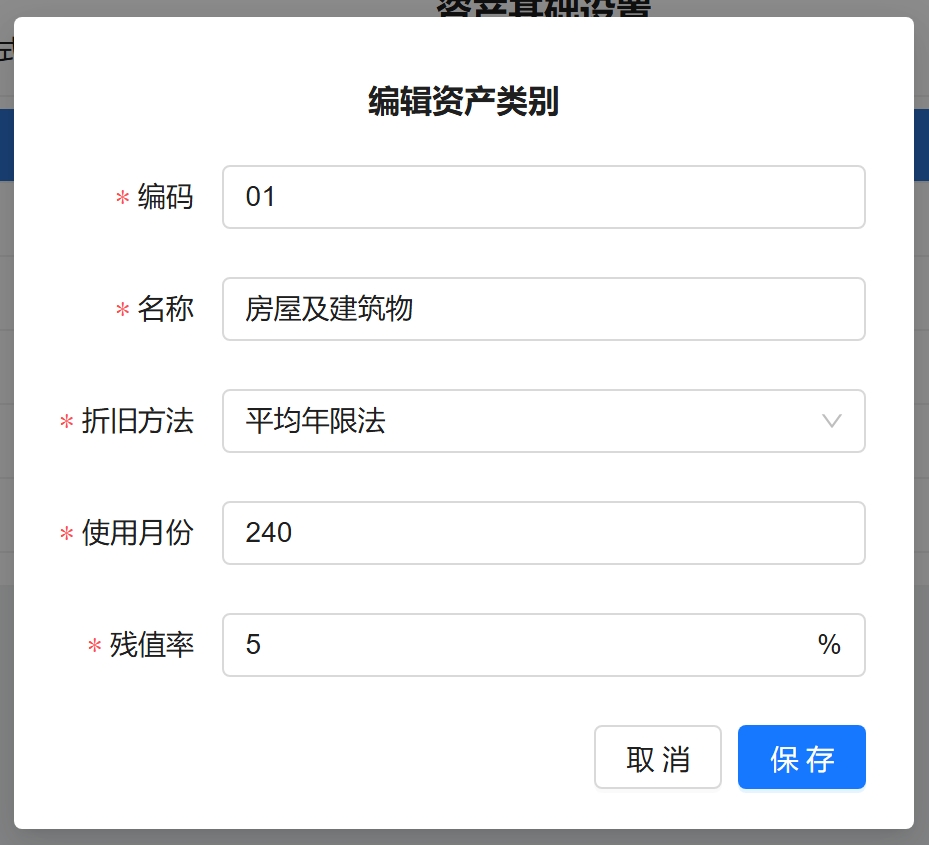Click the red asterisk beside 编码

tap(123, 199)
